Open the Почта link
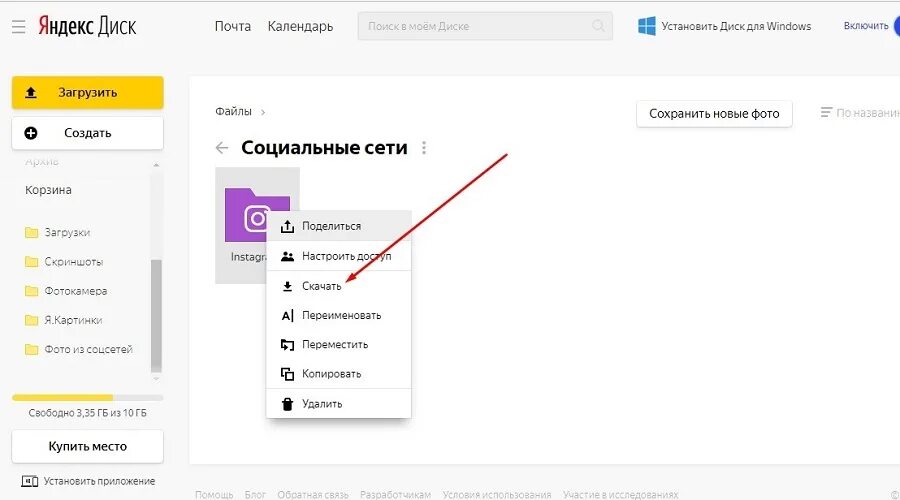This screenshot has width=900, height=500. [x=232, y=26]
